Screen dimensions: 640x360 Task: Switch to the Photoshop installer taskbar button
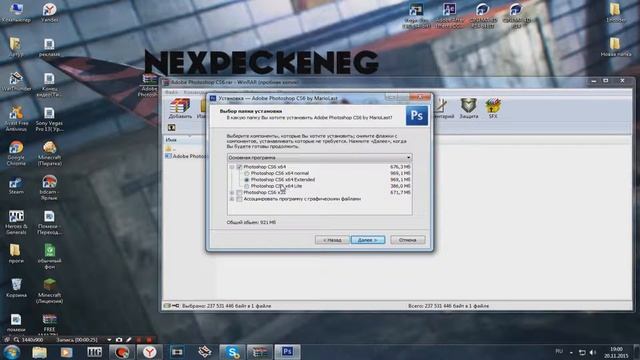pyautogui.click(x=287, y=352)
